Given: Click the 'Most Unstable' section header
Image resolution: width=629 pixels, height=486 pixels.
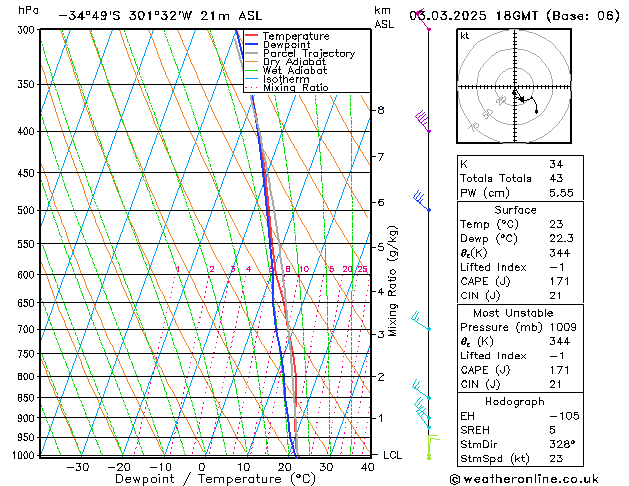Looking at the screenshot, I should [x=513, y=313].
